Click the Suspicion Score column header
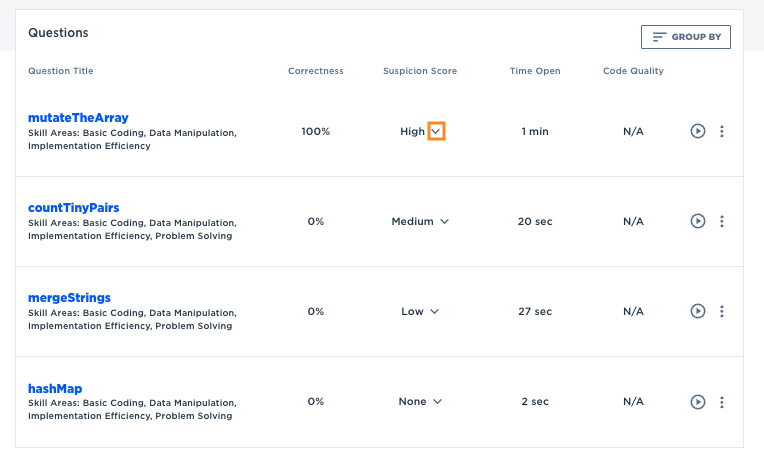 (x=420, y=71)
